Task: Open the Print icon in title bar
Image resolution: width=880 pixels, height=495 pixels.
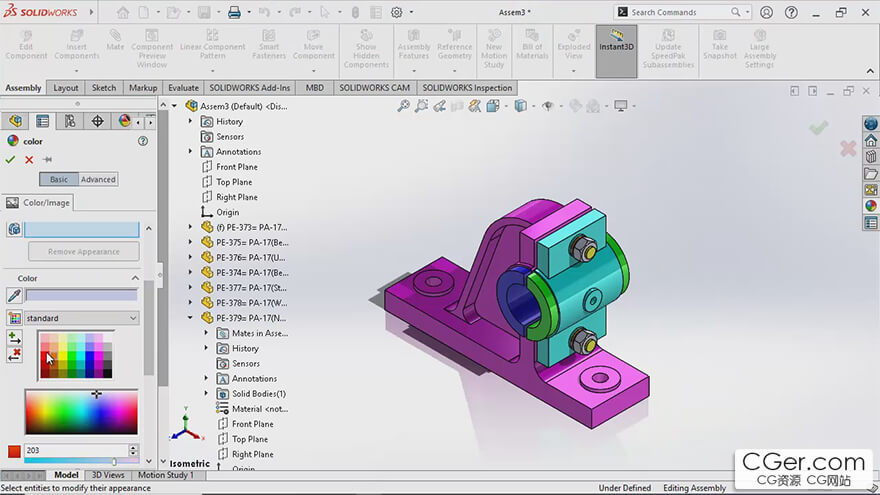Action: [x=234, y=12]
